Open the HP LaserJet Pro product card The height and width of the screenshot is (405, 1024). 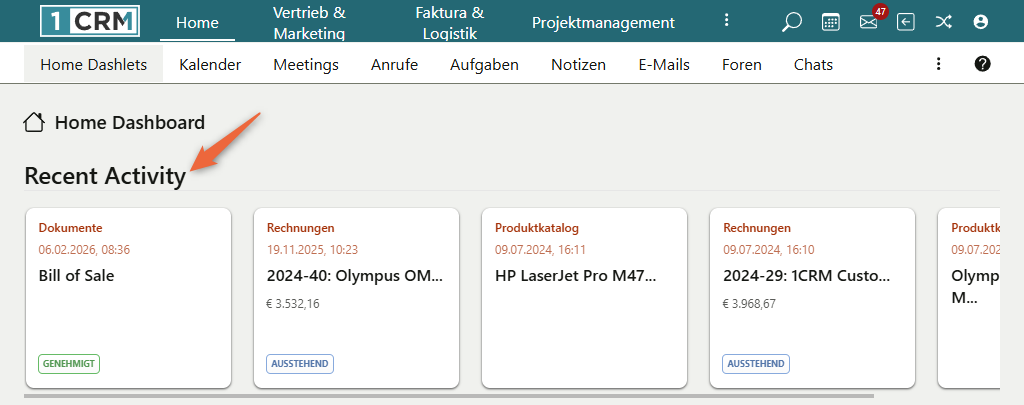pyautogui.click(x=584, y=297)
